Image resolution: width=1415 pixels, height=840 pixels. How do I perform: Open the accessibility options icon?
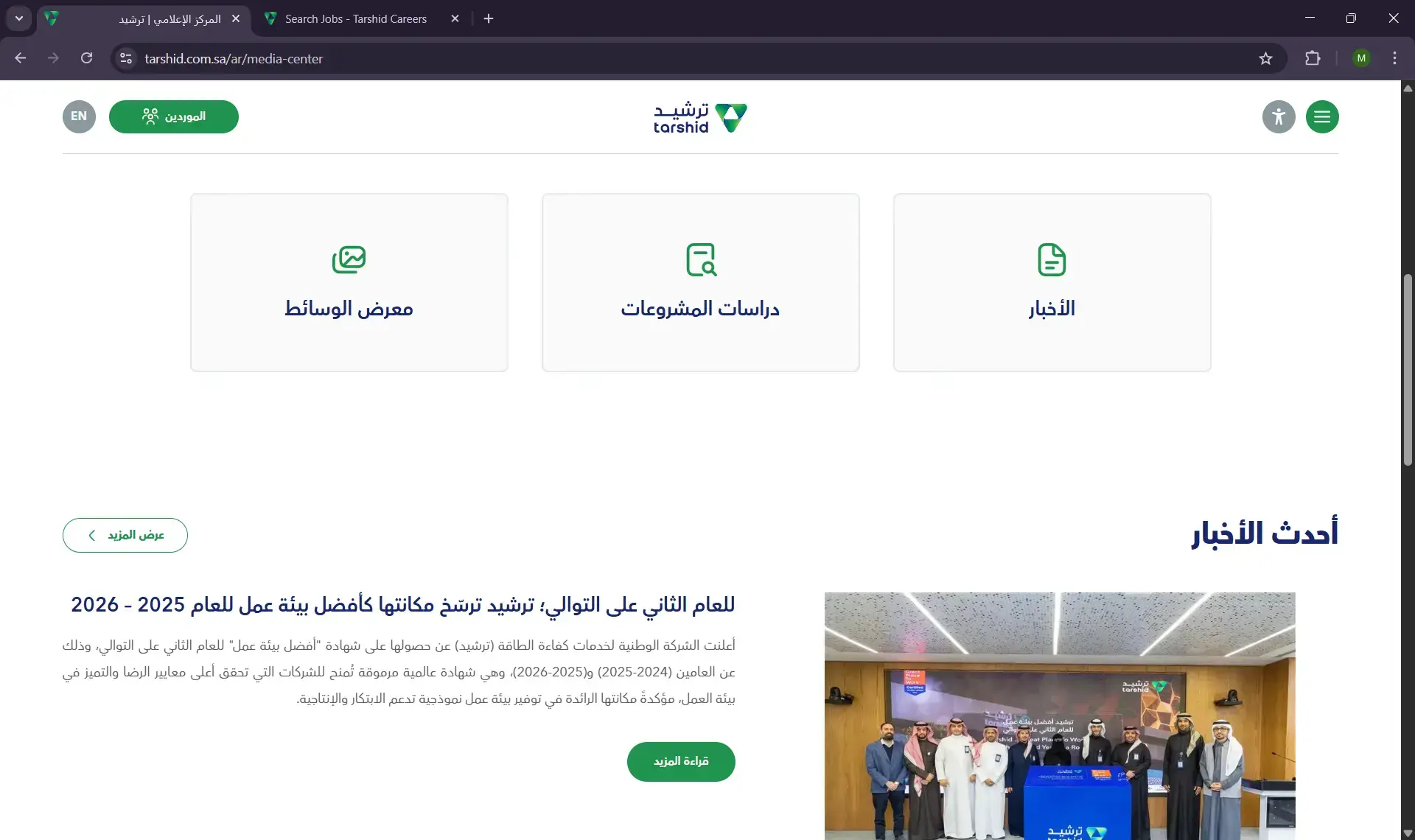(1279, 116)
